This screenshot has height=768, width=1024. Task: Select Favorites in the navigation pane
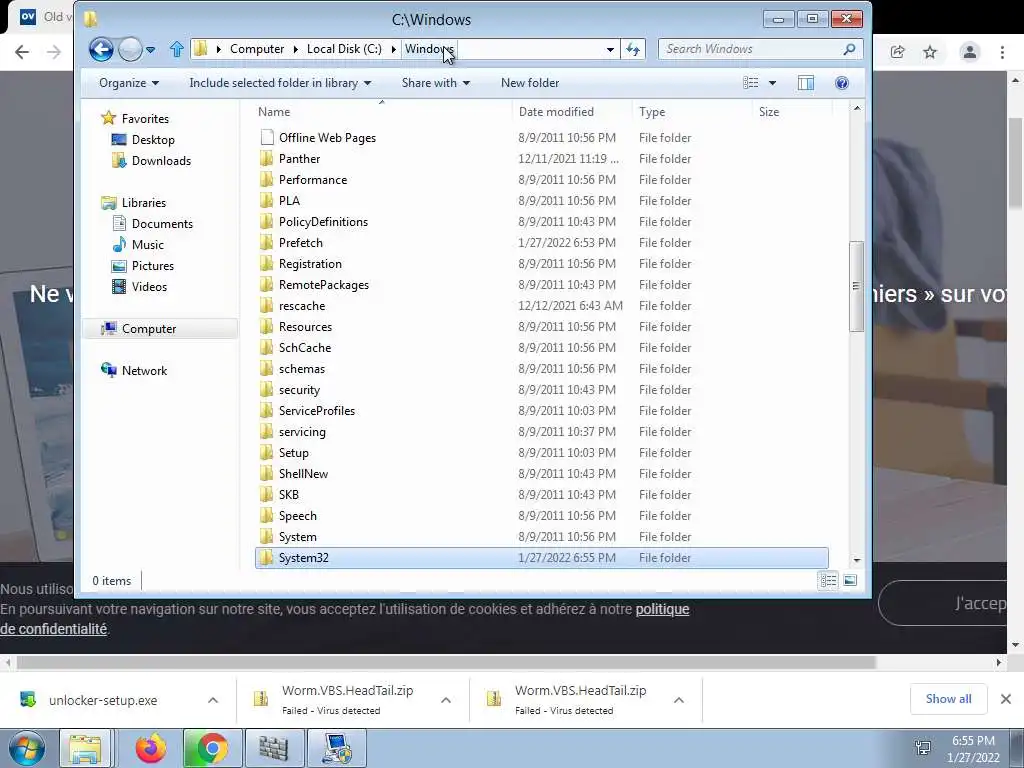[x=145, y=119]
